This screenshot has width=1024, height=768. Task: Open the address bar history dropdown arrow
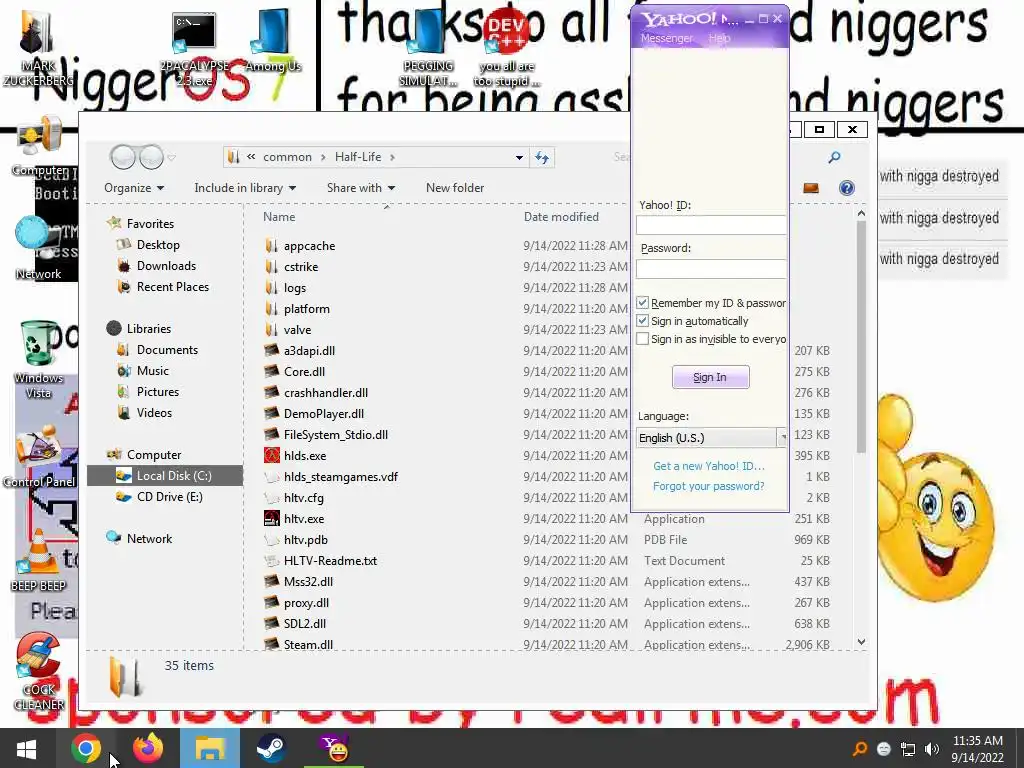[x=519, y=157]
